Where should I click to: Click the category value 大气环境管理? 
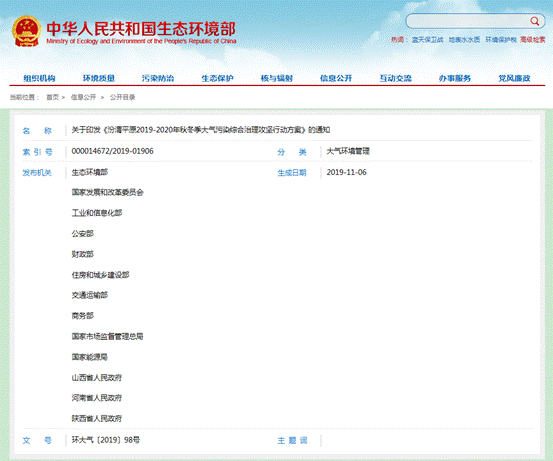(x=348, y=151)
